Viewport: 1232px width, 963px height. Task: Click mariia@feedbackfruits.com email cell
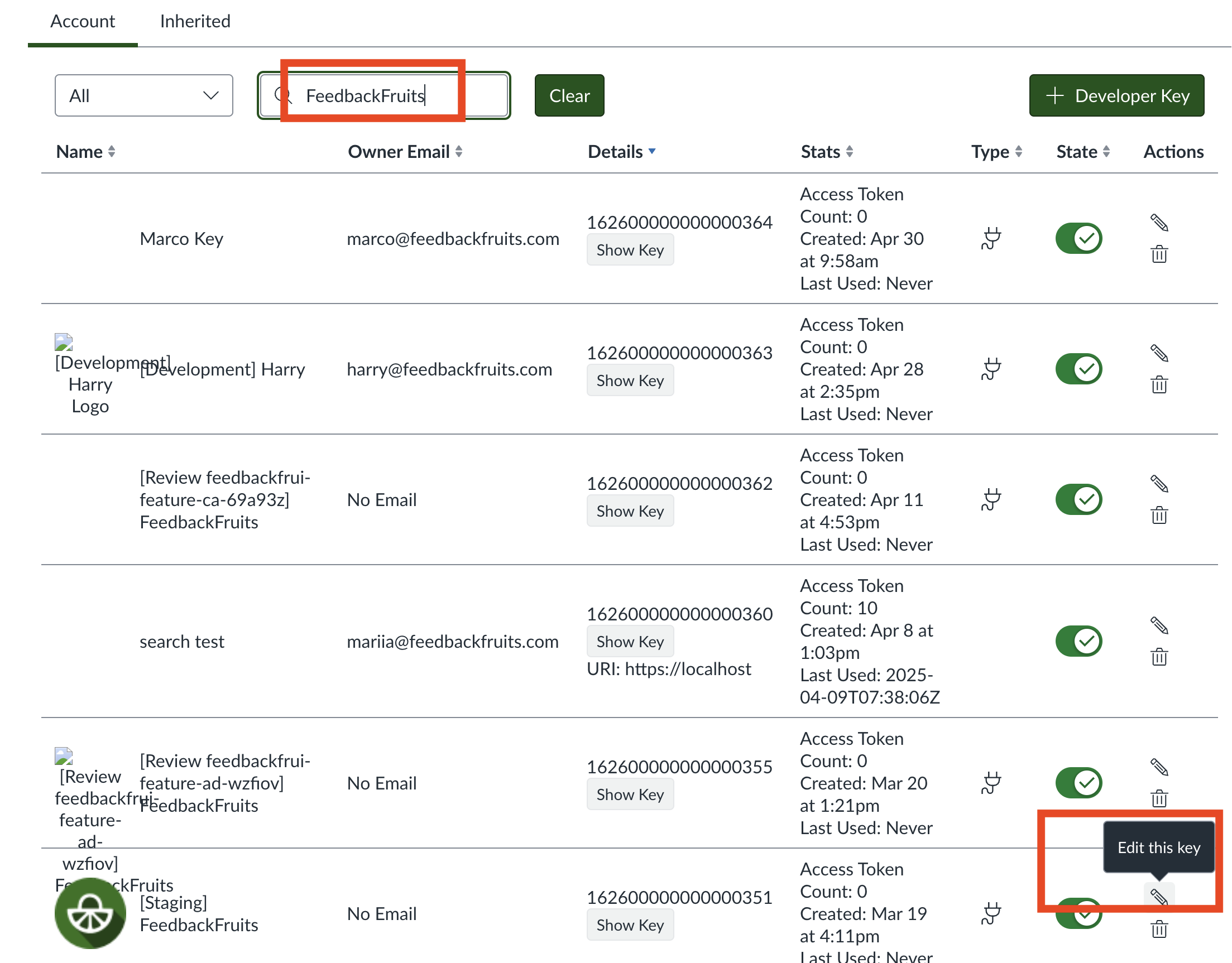click(x=452, y=642)
